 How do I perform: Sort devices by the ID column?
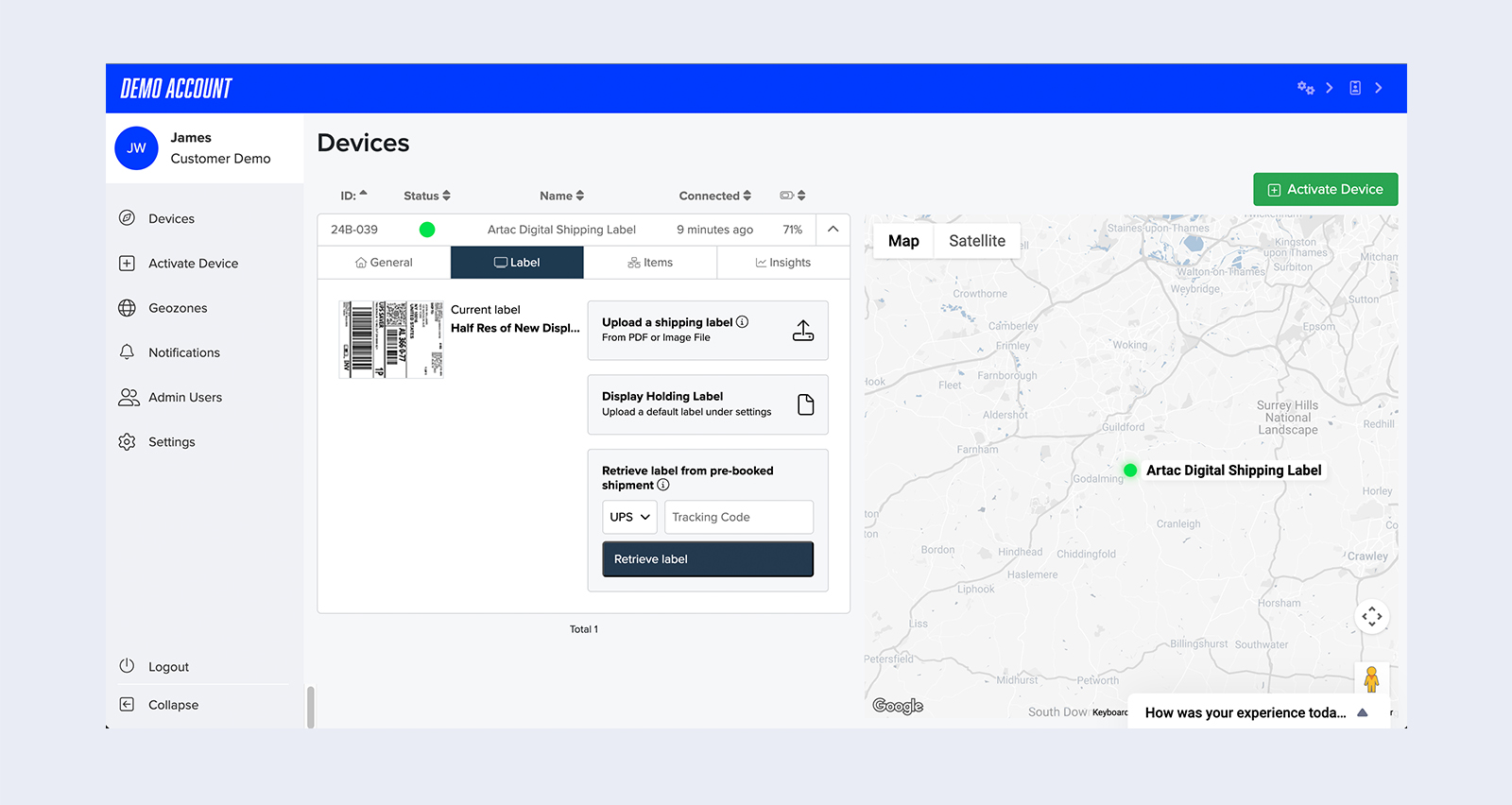[354, 196]
